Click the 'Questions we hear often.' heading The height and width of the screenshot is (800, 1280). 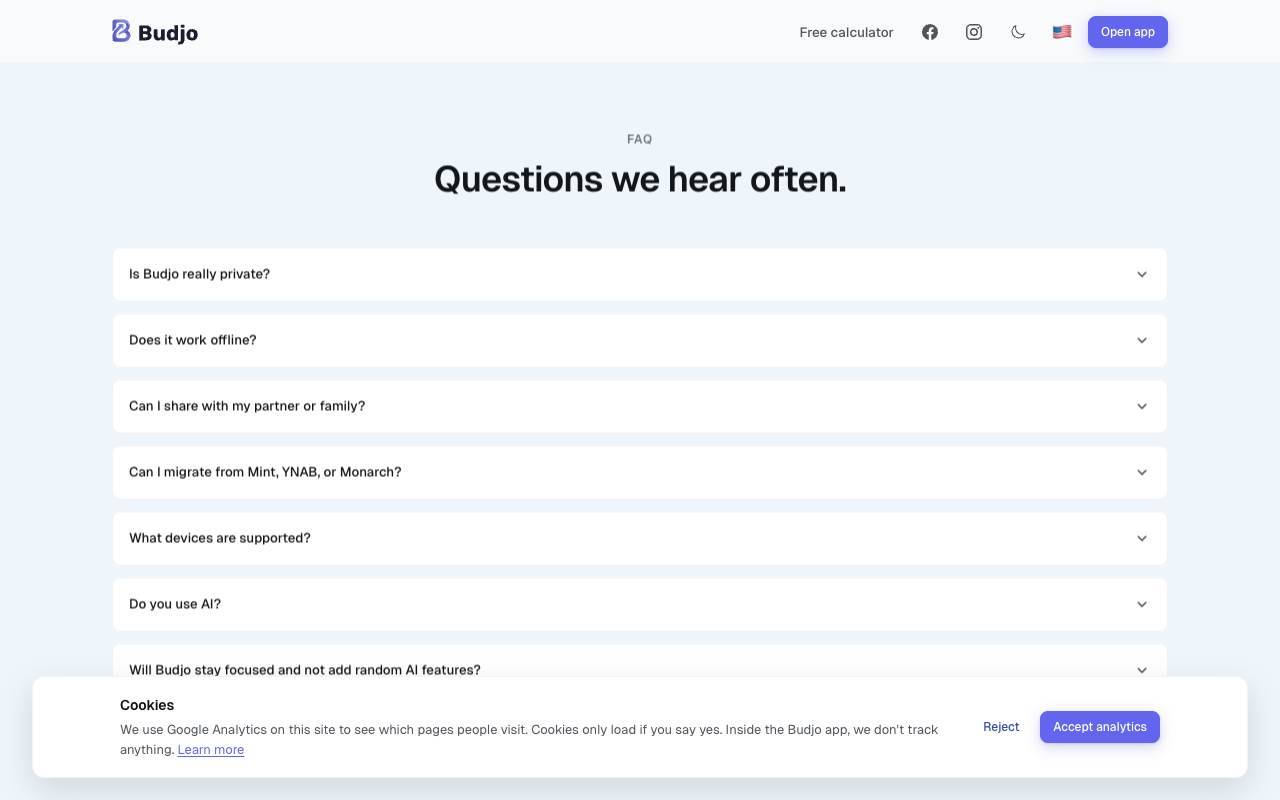(640, 179)
